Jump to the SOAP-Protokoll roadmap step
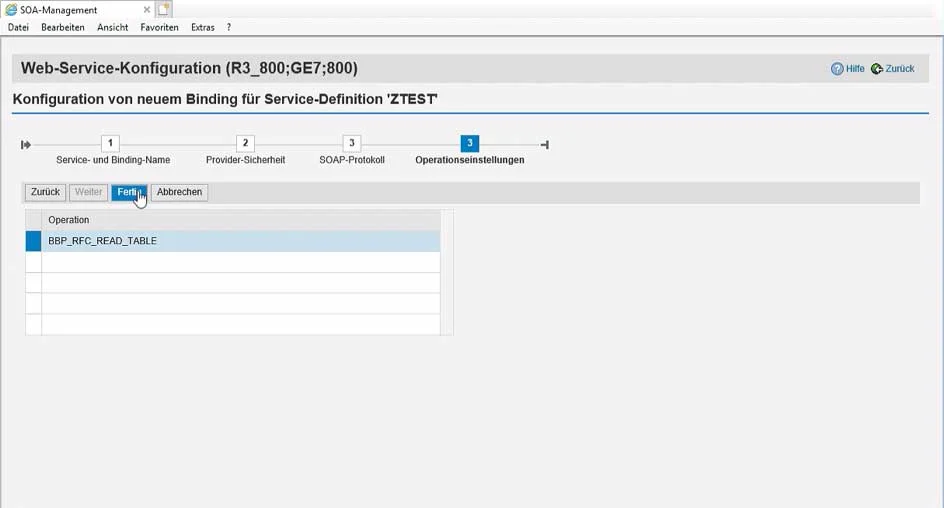 click(351, 144)
